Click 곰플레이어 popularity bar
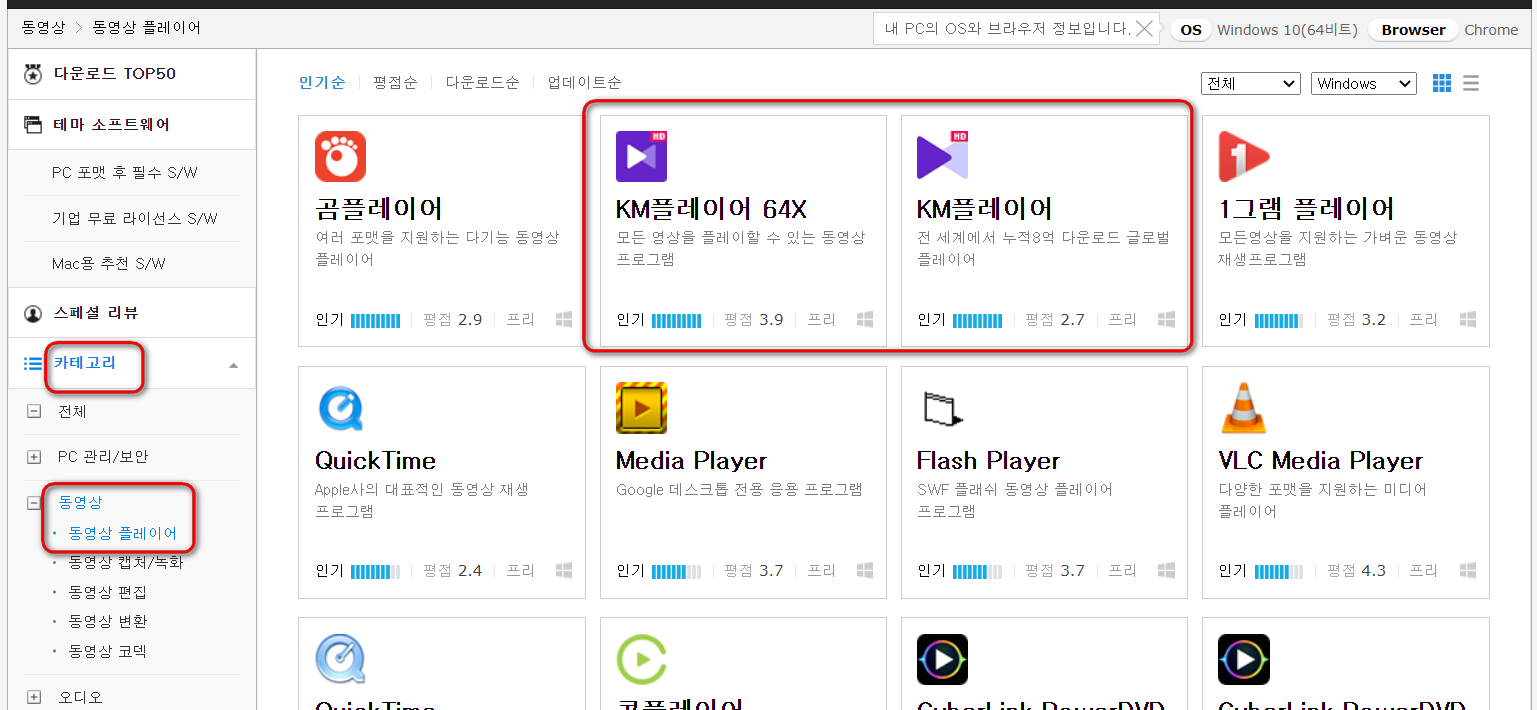Viewport: 1537px width, 710px height. 375,320
